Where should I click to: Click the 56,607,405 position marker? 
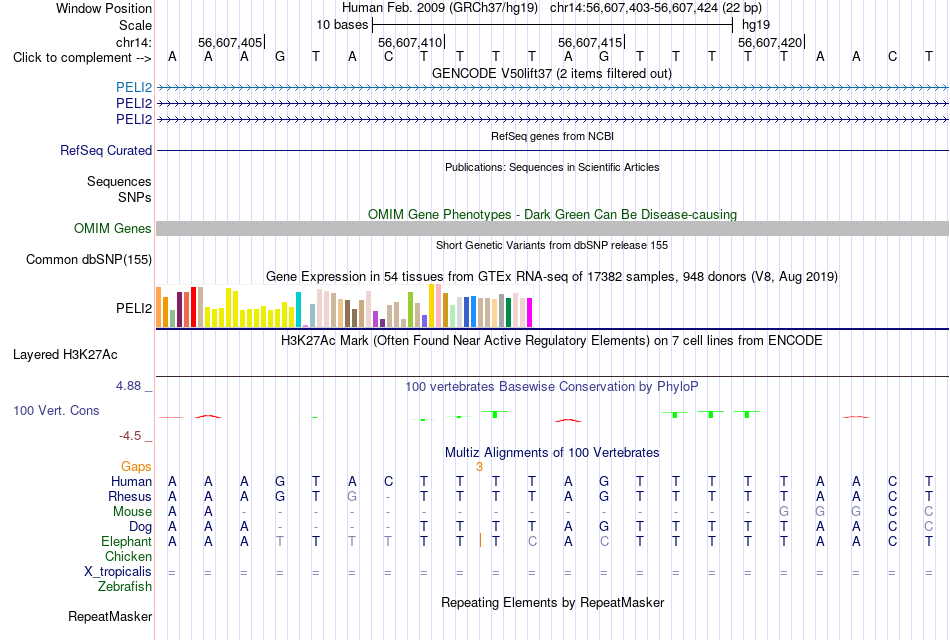click(230, 42)
